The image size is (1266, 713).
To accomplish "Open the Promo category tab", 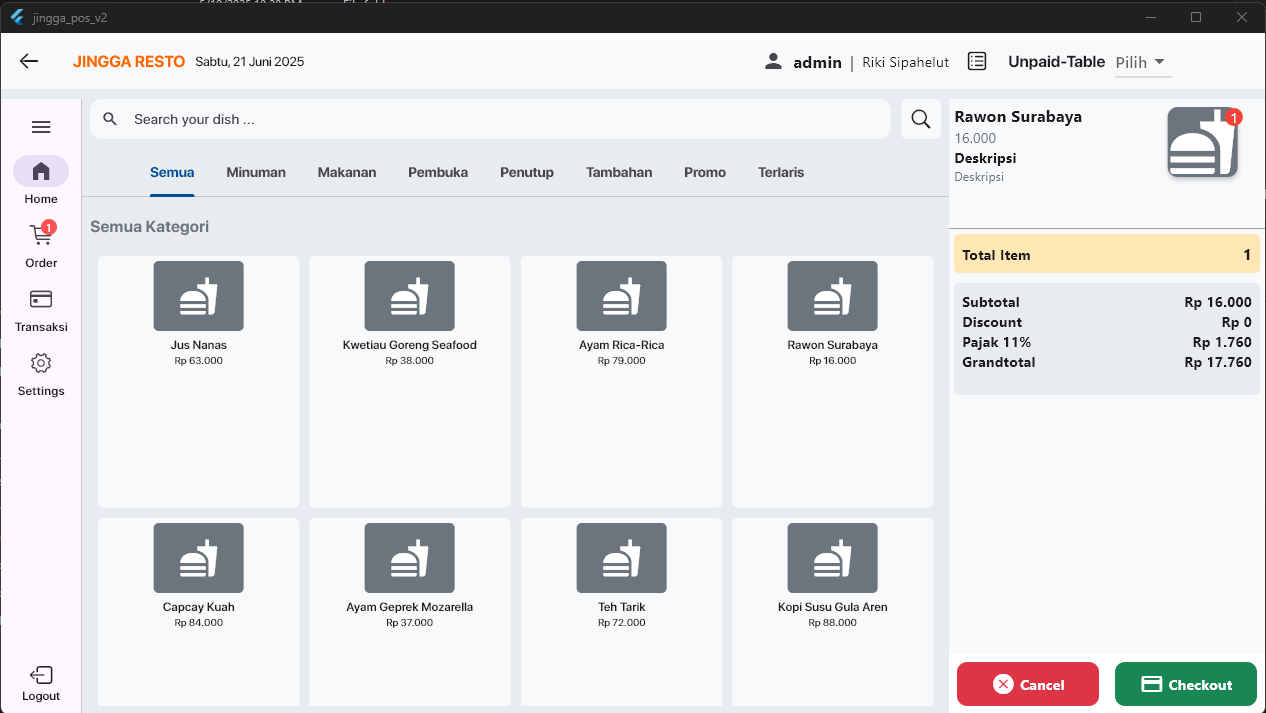I will pyautogui.click(x=705, y=172).
